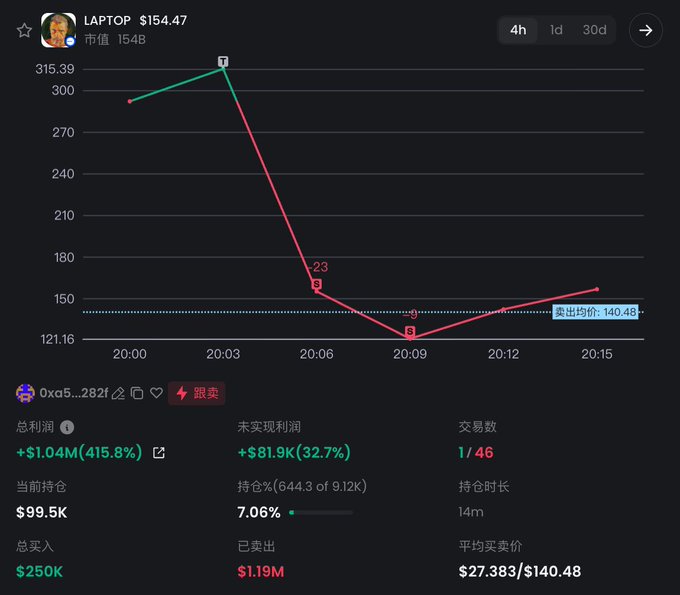
Task: Click LAPTOP $154.47 token title
Action: (x=135, y=20)
